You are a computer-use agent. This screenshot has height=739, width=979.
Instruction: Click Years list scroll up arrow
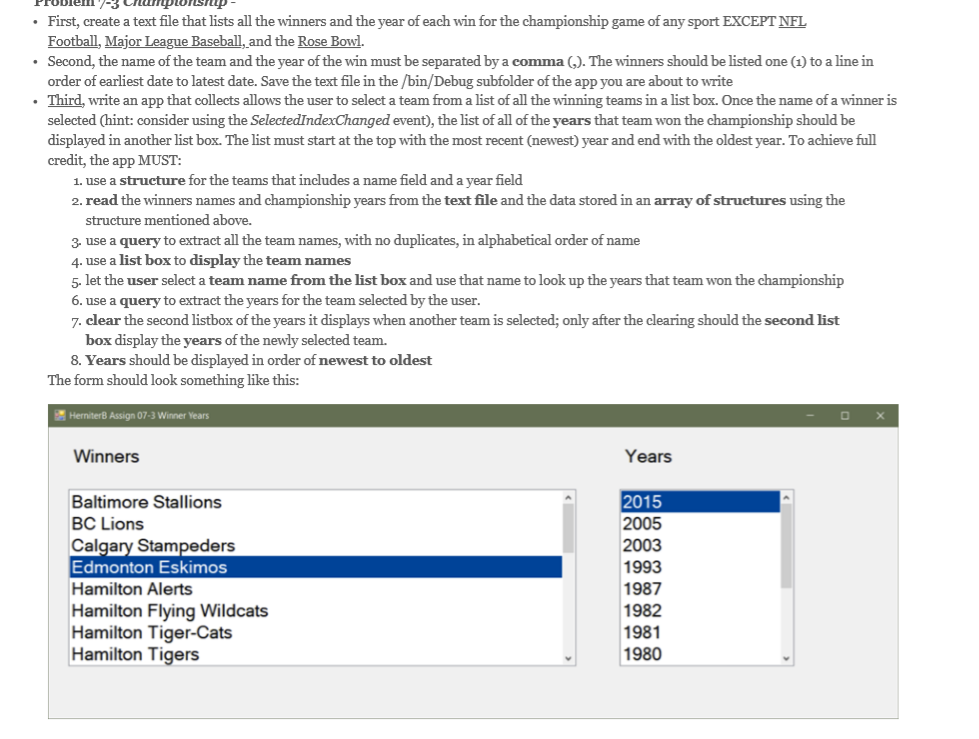click(x=786, y=497)
